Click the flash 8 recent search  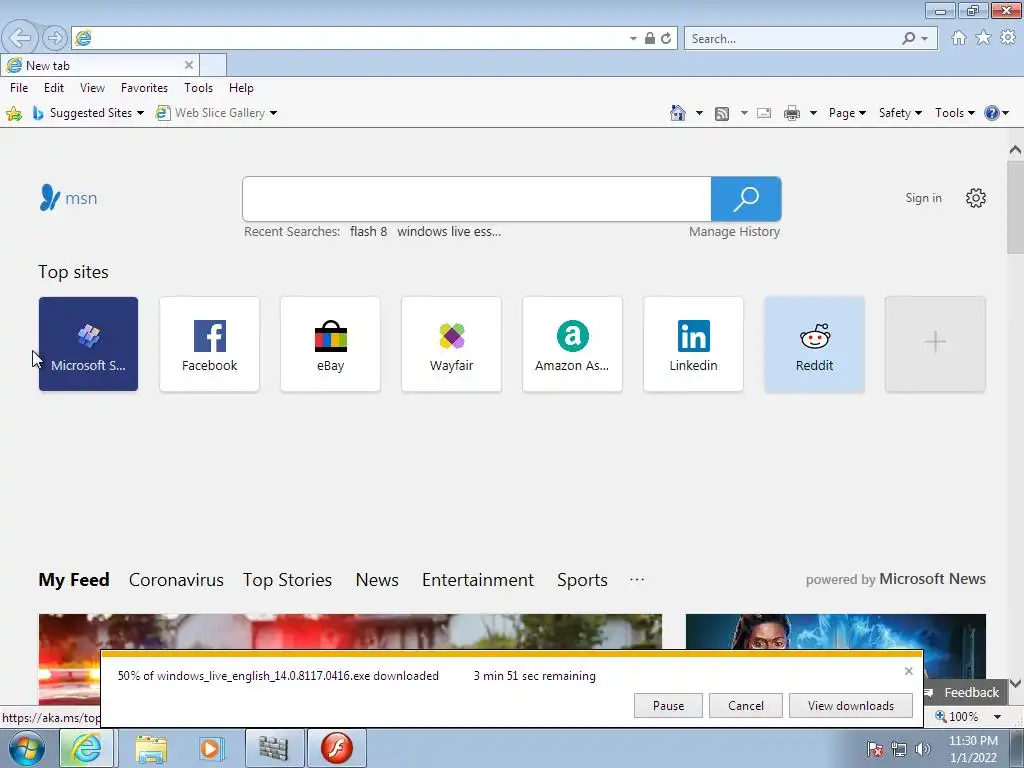[368, 232]
